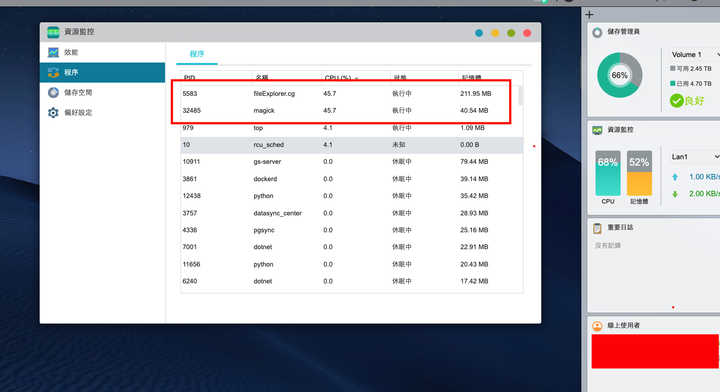
Task: Click the 儲存管理員 widget icon
Action: pyautogui.click(x=597, y=33)
